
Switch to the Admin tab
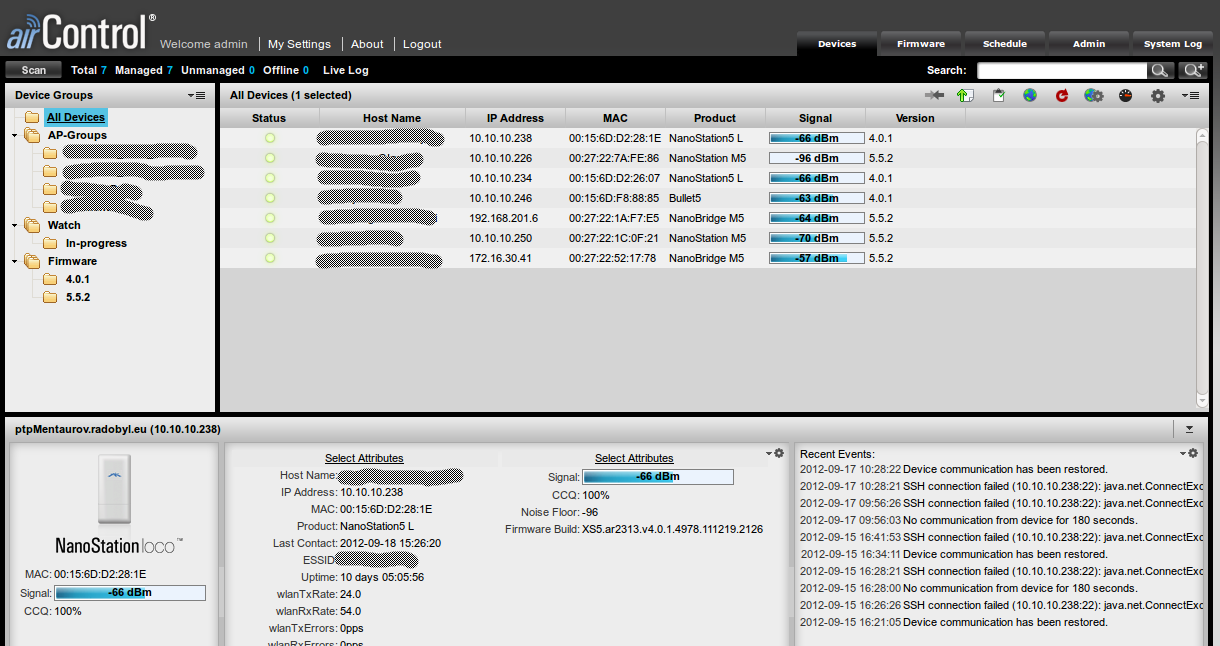click(1089, 43)
